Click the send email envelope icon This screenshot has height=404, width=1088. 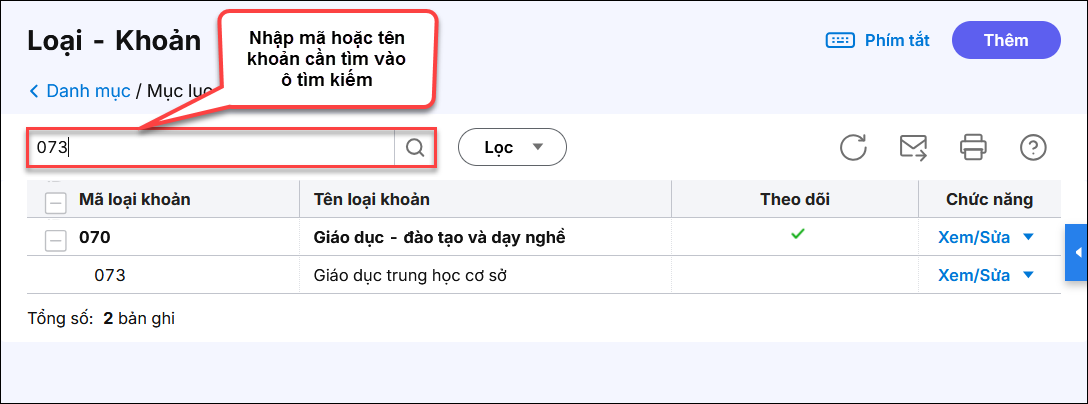pyautogui.click(x=913, y=148)
